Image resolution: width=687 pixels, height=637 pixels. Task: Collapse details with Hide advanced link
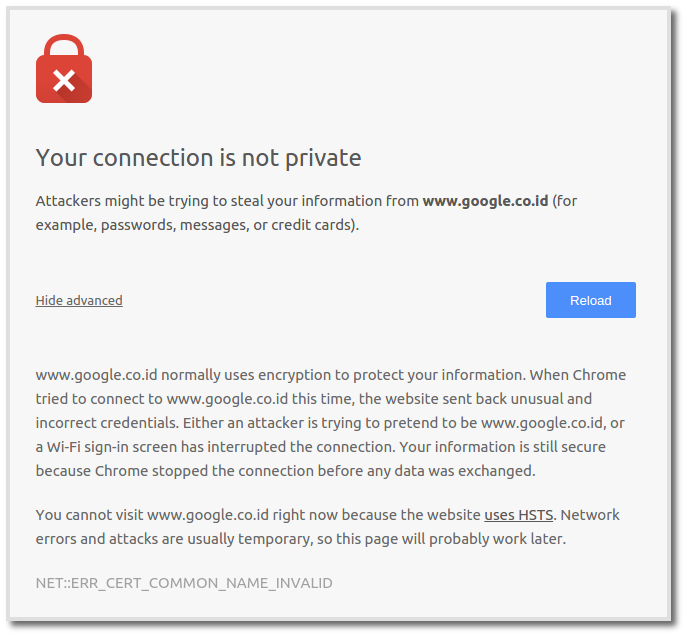point(79,301)
